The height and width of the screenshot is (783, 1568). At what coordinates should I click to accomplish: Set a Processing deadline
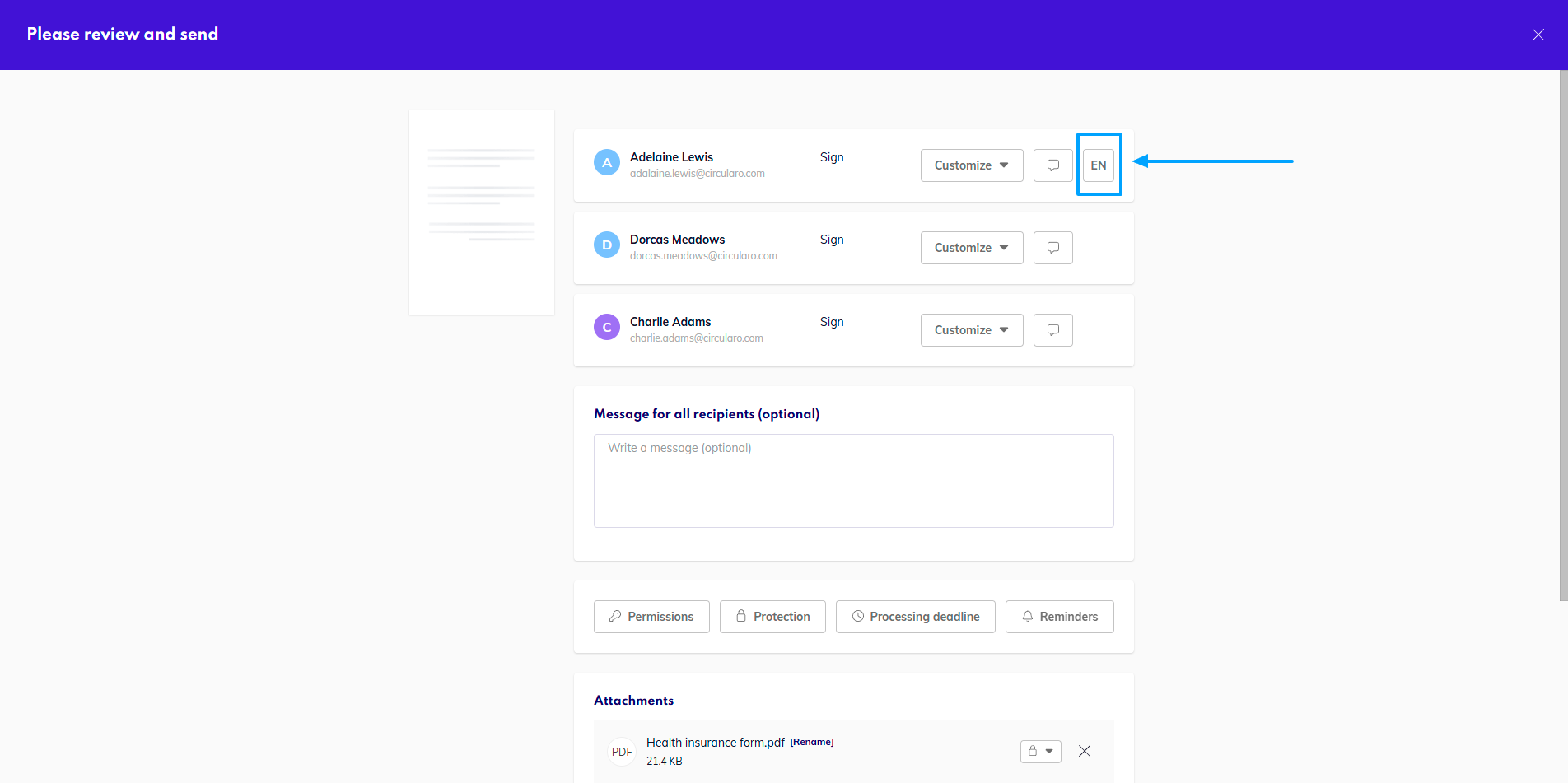[x=915, y=617]
